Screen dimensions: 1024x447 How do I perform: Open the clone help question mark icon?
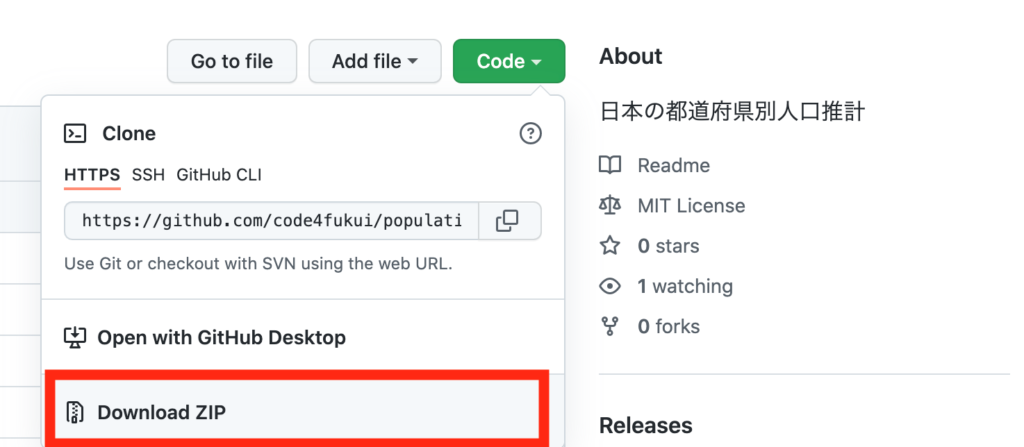530,134
